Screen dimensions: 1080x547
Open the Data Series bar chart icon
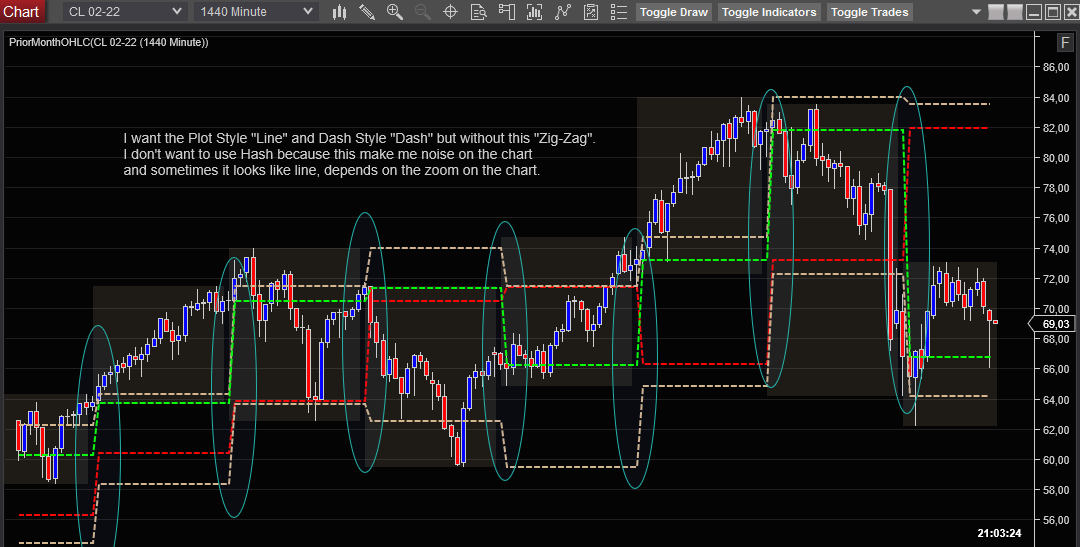339,12
